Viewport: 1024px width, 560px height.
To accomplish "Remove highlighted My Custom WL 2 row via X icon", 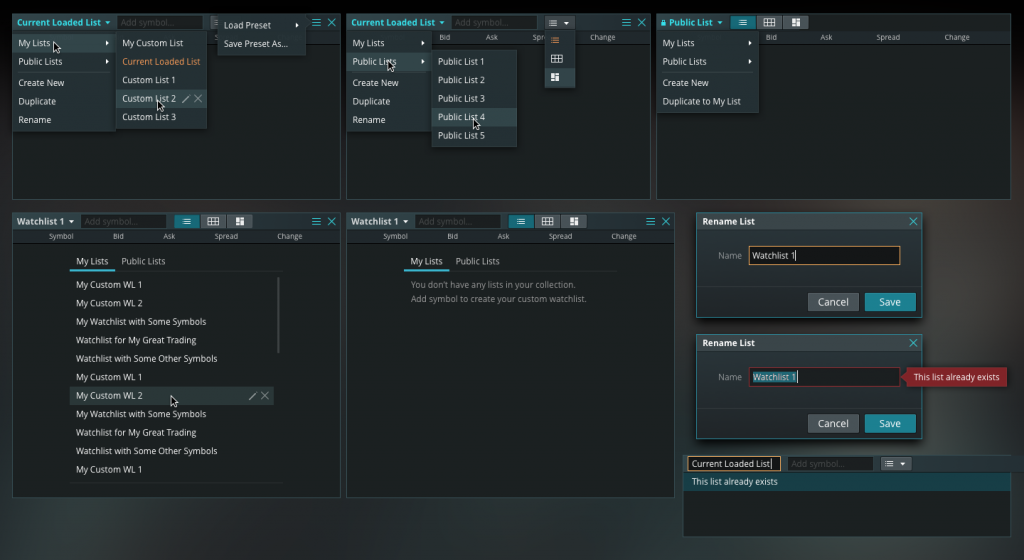I will point(265,396).
